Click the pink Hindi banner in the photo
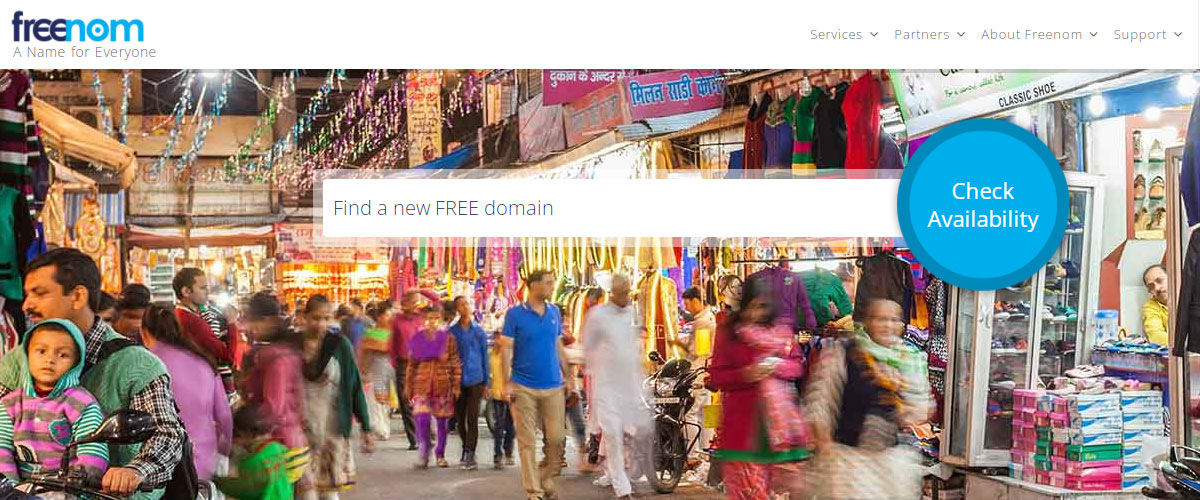 [x=674, y=94]
